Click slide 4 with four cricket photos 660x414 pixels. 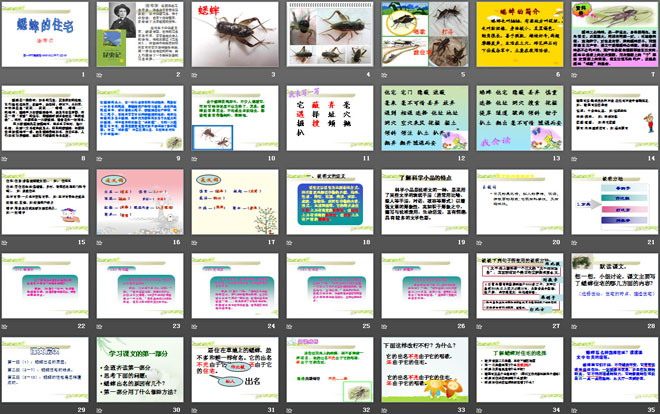click(329, 37)
